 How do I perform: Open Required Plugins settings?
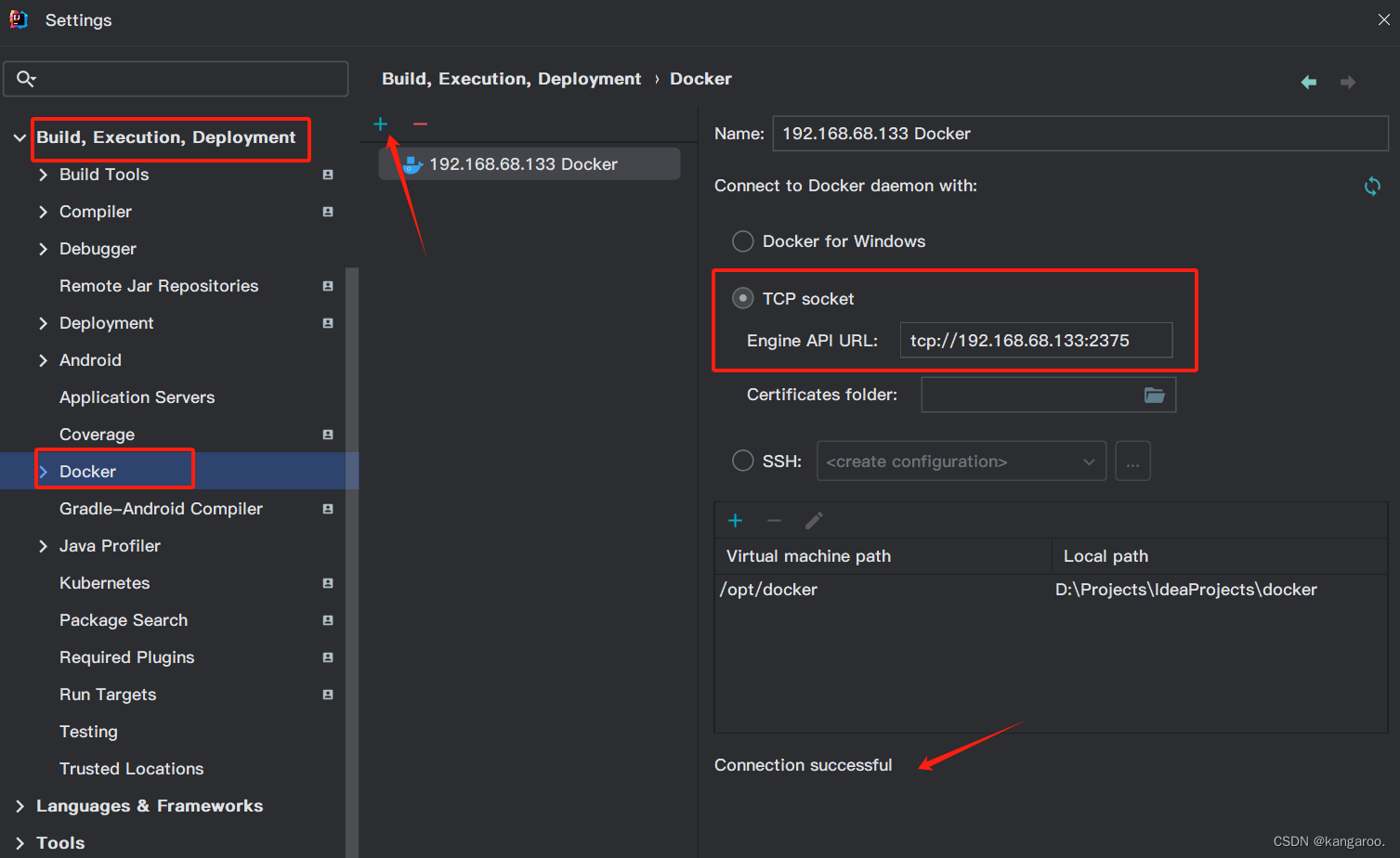click(x=126, y=657)
